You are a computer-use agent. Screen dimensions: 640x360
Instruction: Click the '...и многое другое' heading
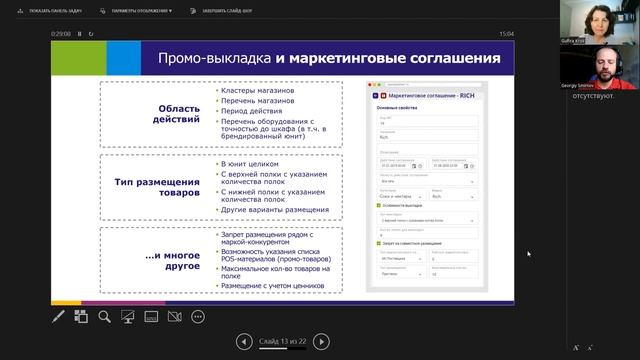tap(173, 260)
